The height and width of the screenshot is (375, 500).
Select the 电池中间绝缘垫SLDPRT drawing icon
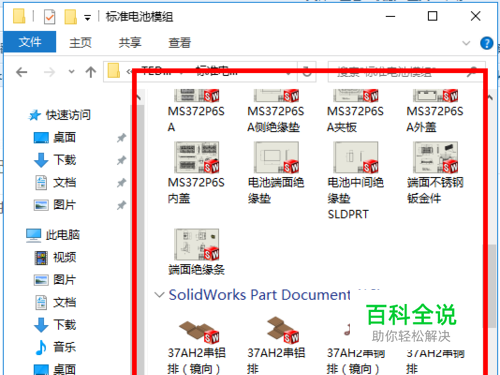pos(356,157)
